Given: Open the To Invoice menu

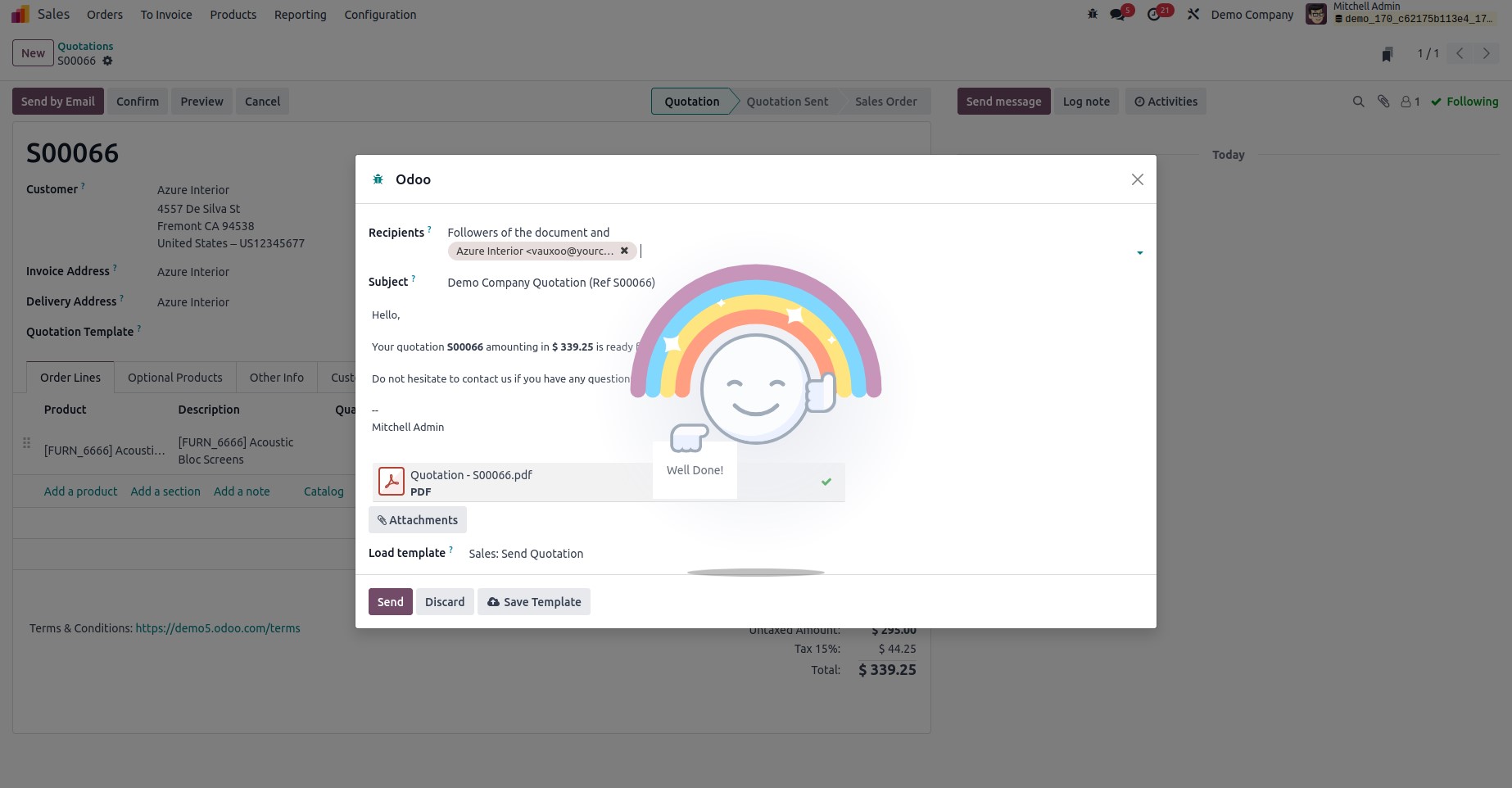Looking at the screenshot, I should (166, 15).
